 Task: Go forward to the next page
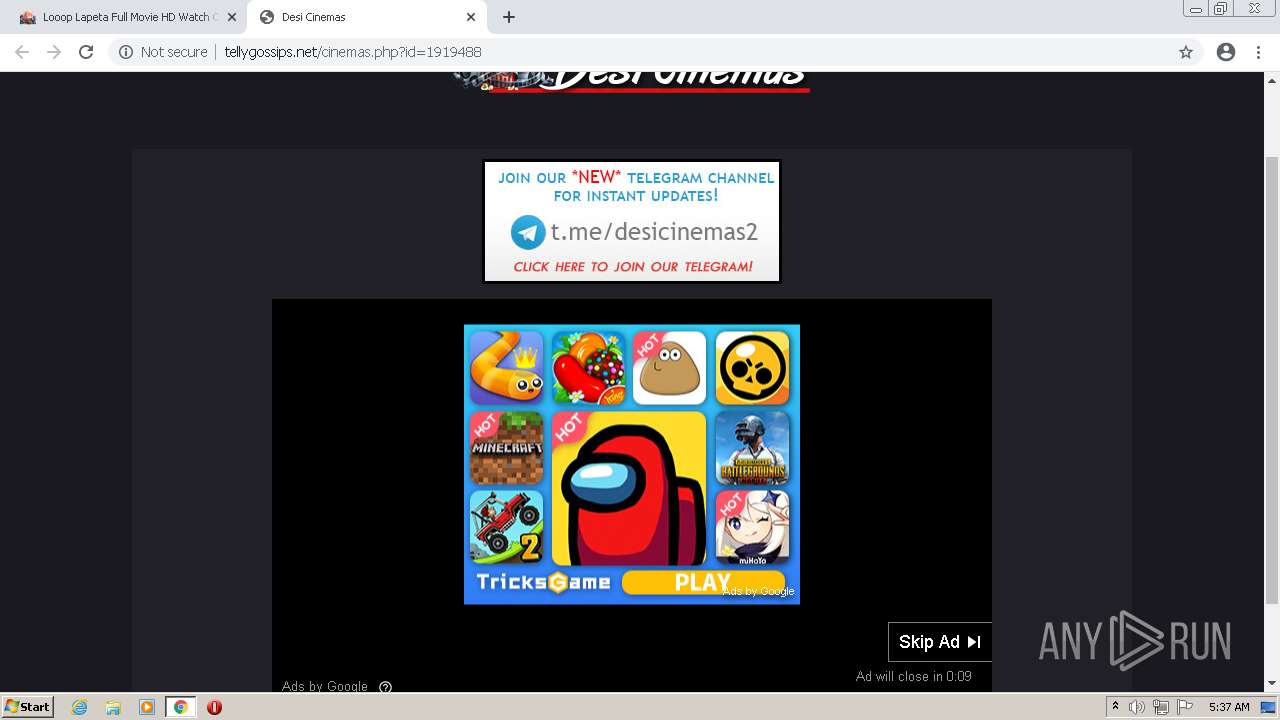point(54,52)
